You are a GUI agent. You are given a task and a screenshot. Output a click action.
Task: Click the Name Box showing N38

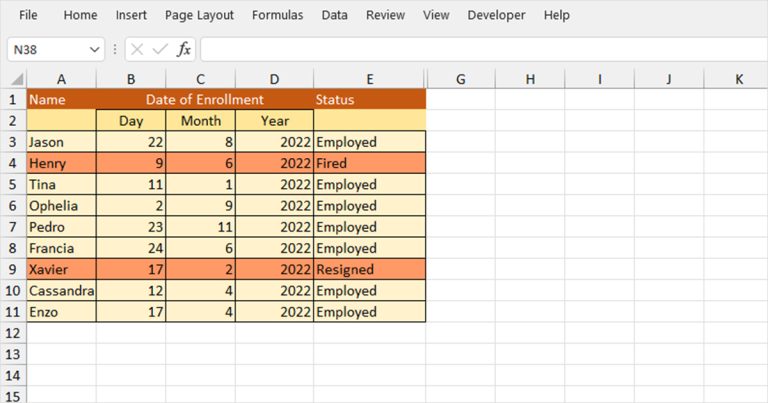point(48,49)
